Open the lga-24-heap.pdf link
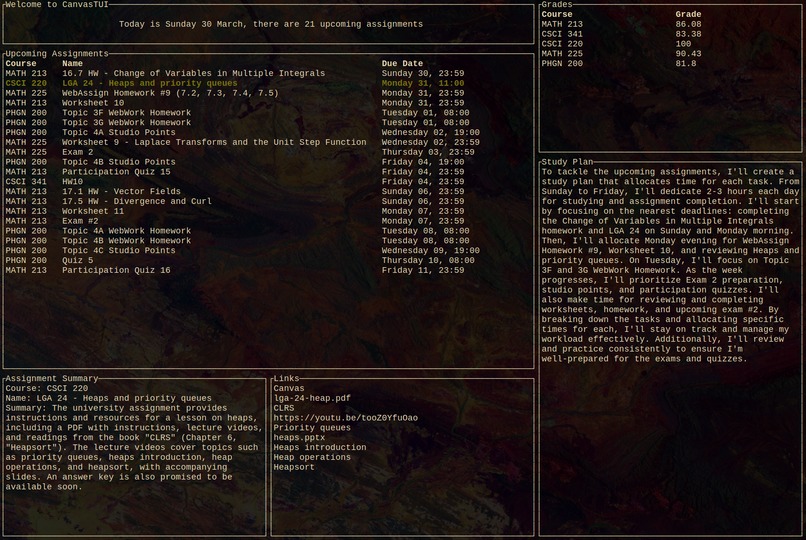 pos(312,398)
